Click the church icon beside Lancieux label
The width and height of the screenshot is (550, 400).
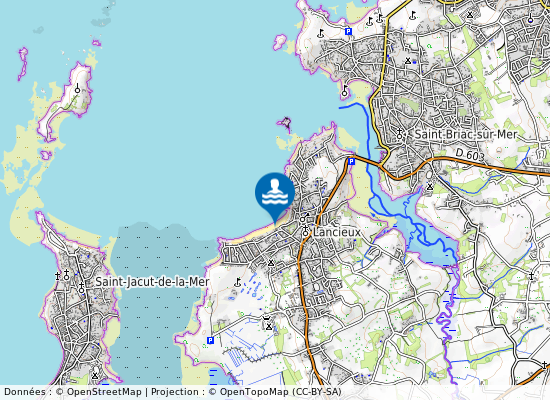tap(306, 231)
